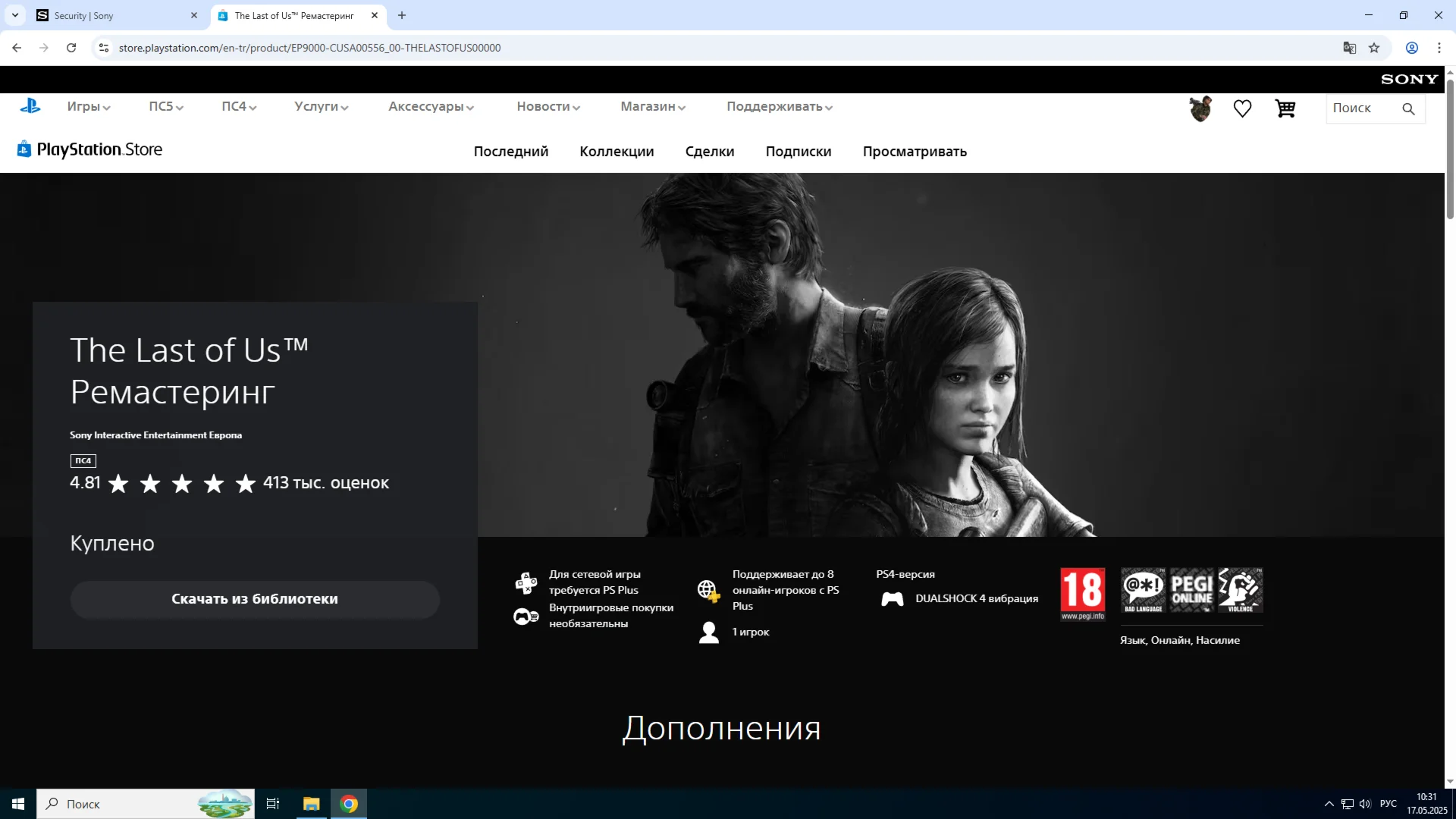This screenshot has height=819, width=1456.
Task: Open the user profile avatar
Action: point(1200,108)
